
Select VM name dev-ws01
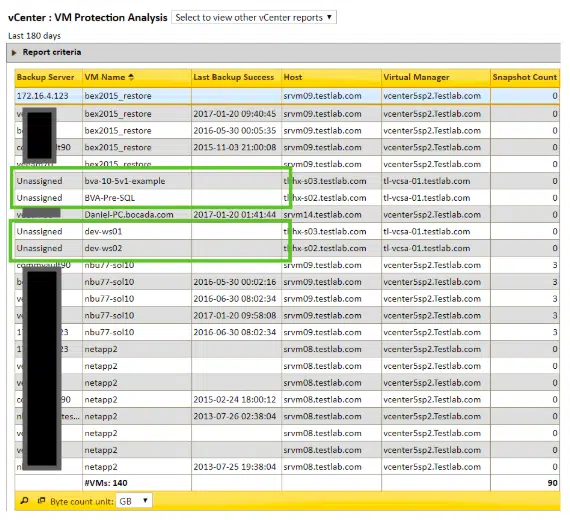coord(103,231)
